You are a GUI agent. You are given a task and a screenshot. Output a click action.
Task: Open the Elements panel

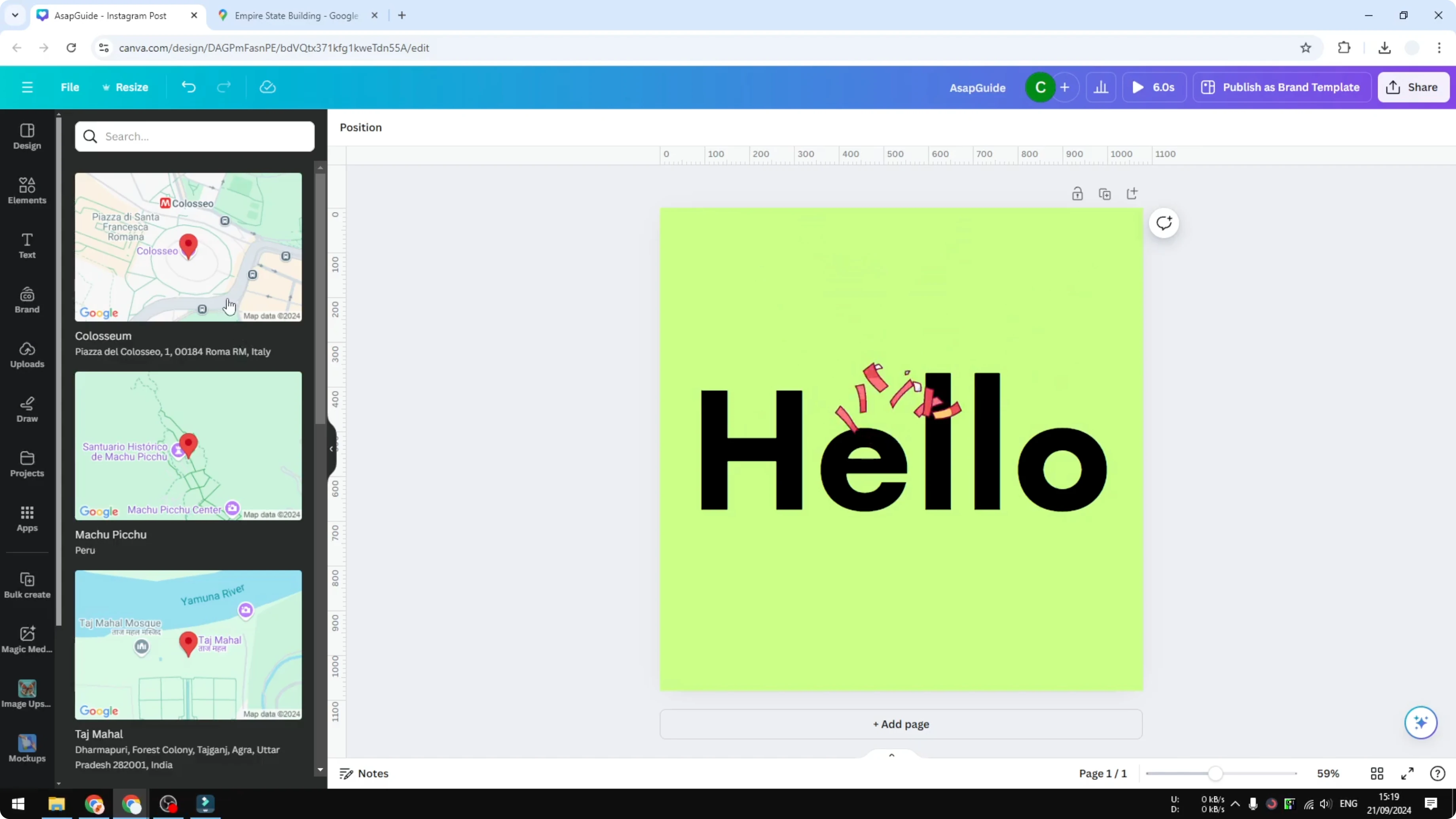click(x=27, y=191)
